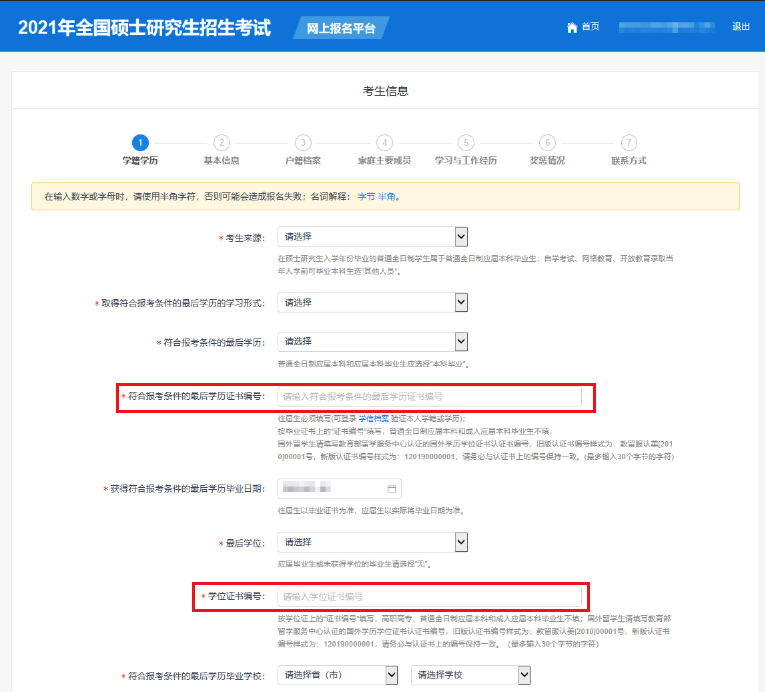
Task: Click the step 1 circle for 学籍学历
Action: click(140, 143)
